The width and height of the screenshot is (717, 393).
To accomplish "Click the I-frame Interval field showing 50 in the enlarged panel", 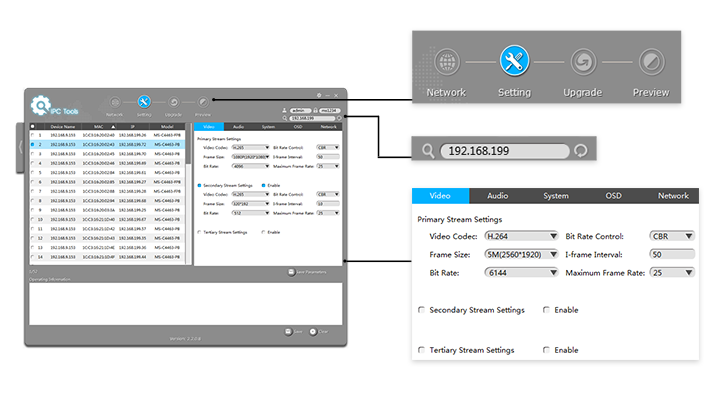I will click(672, 254).
